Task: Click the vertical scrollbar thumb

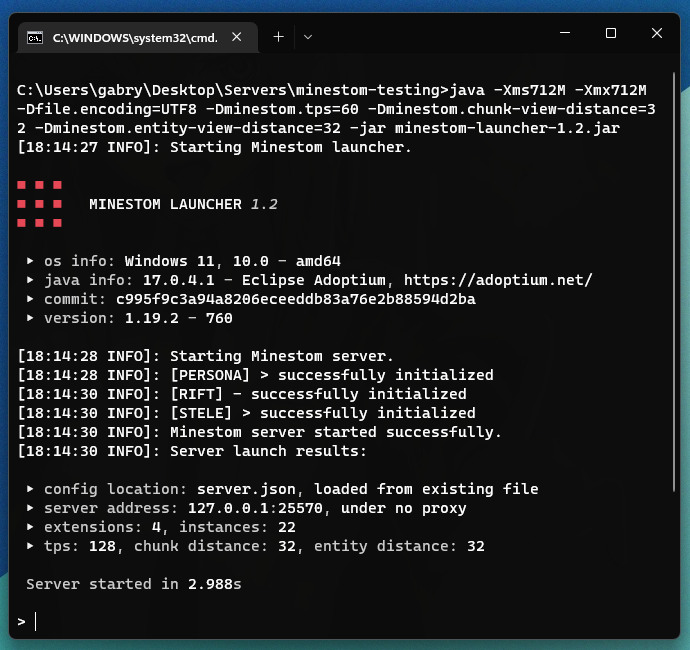Action: (674, 282)
